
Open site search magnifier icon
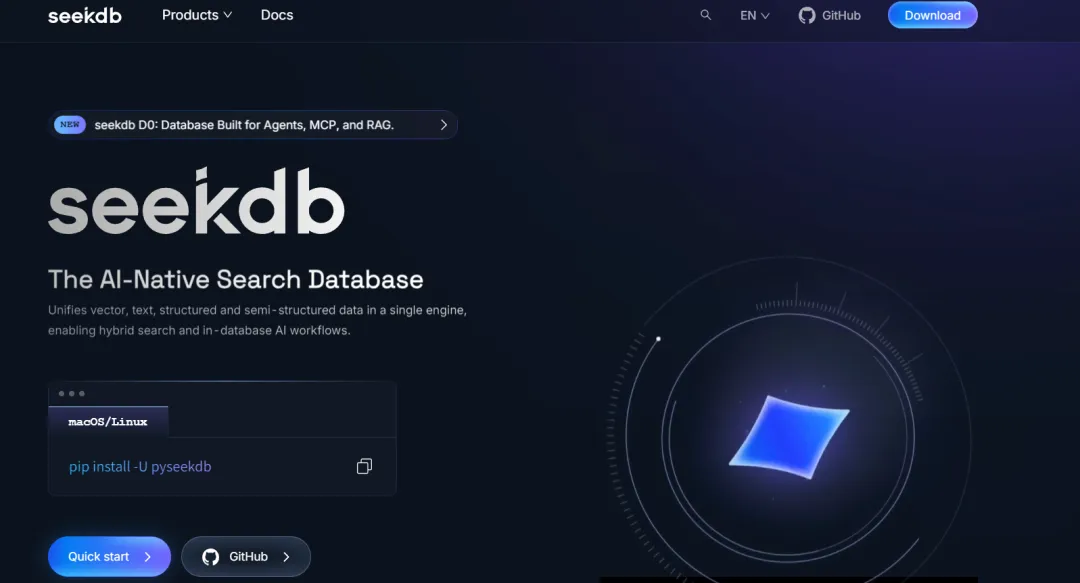point(705,14)
